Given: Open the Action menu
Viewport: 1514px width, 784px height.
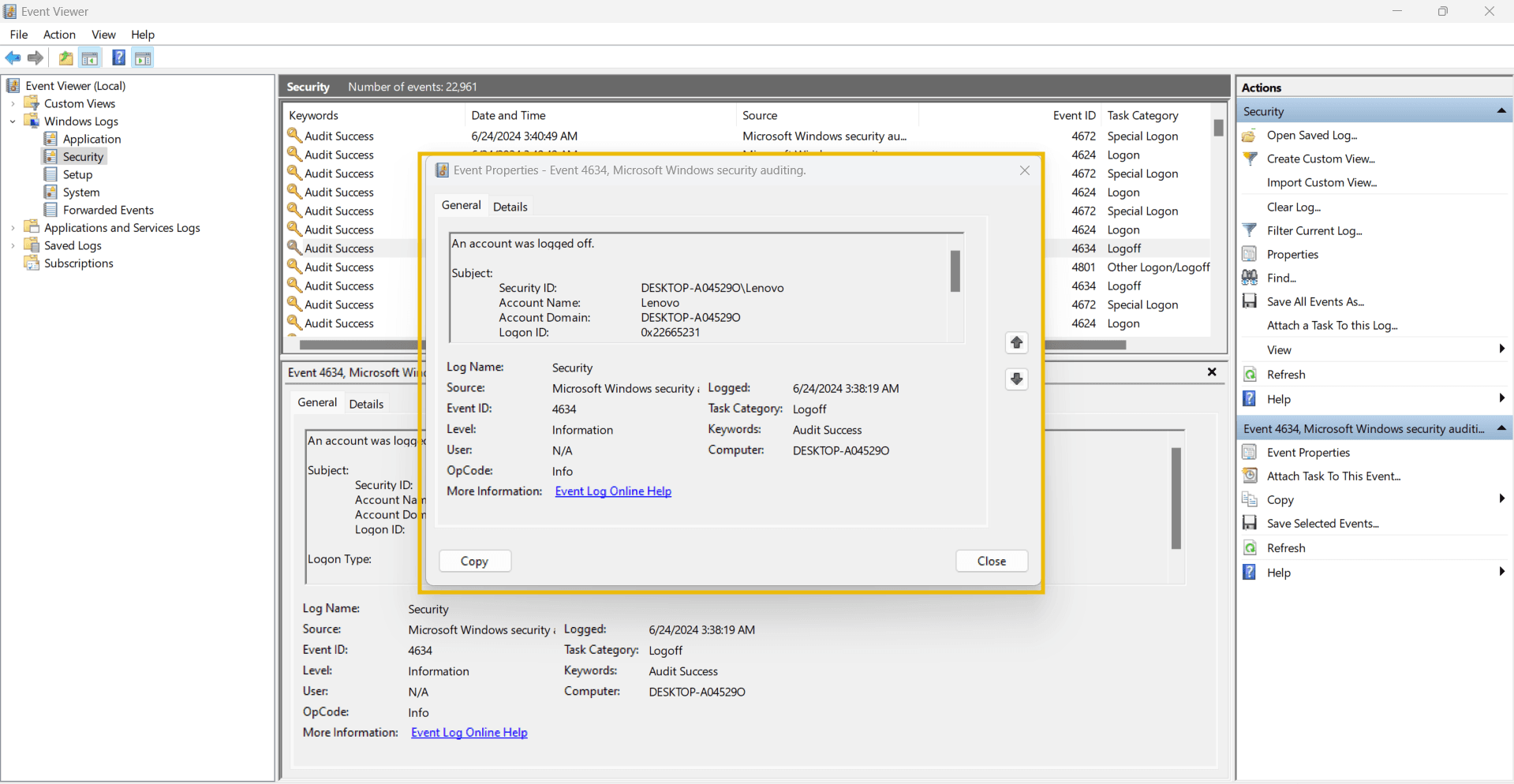Looking at the screenshot, I should tap(59, 35).
